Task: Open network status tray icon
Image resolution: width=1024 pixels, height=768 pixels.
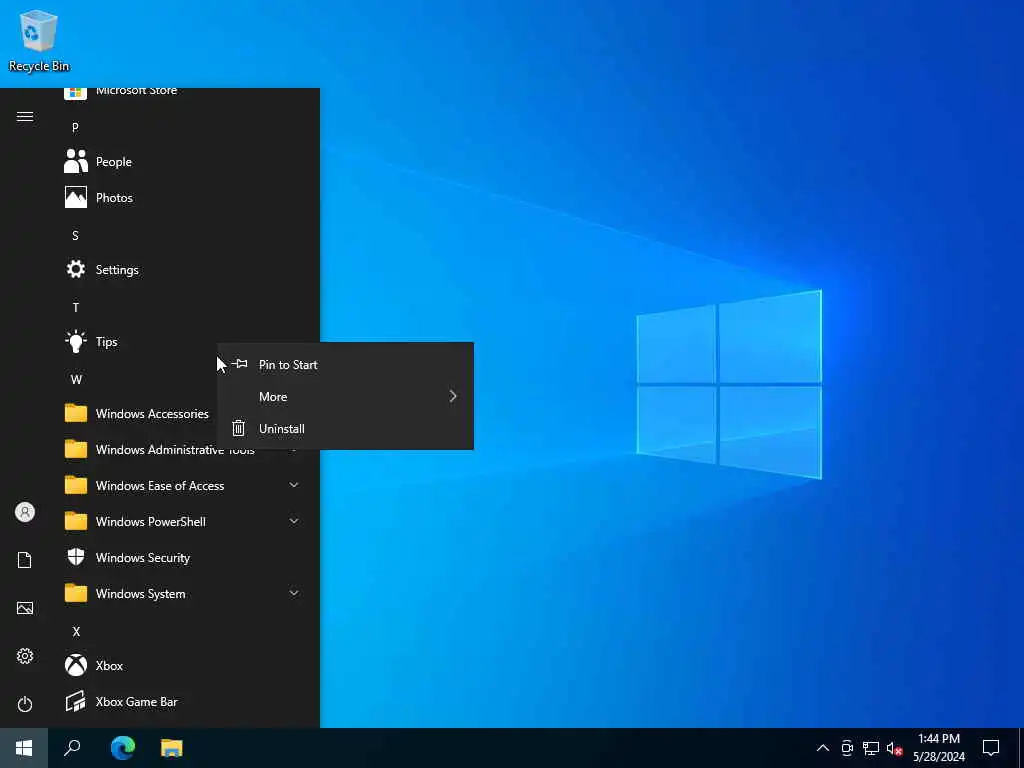Action: (871, 748)
